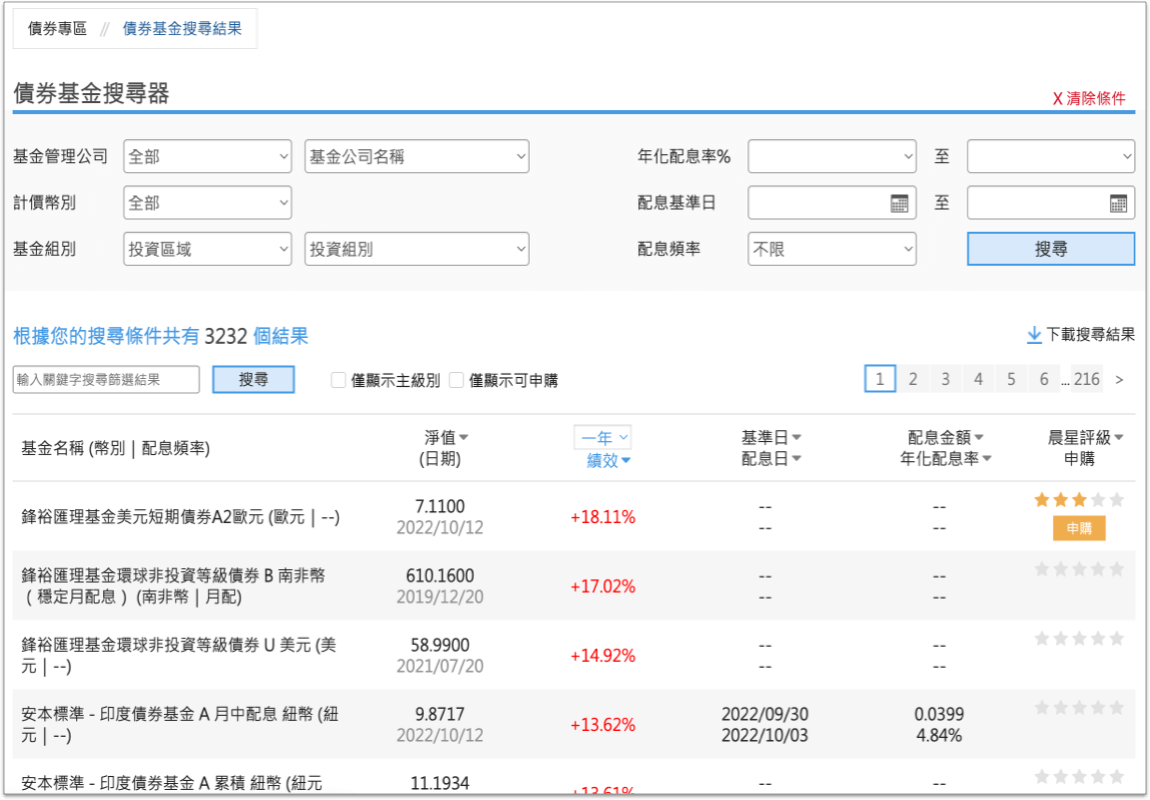
Task: Click the X 清除條件 link
Action: click(x=1088, y=98)
